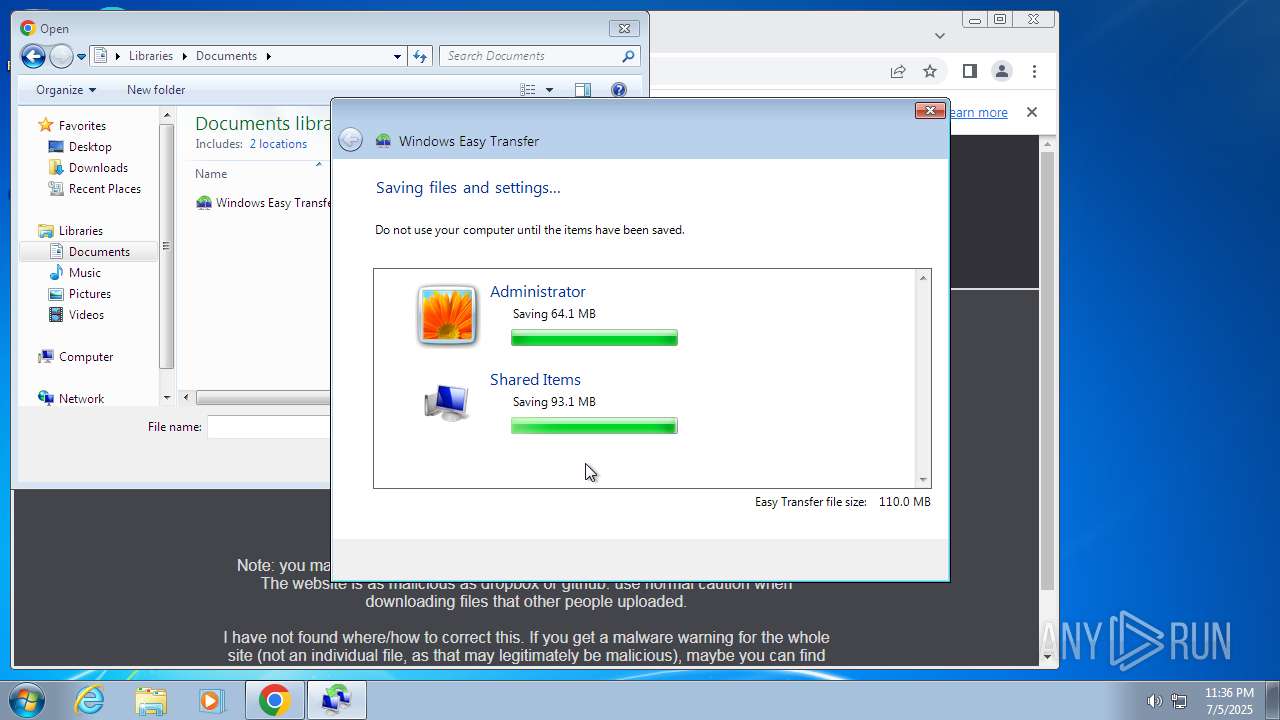Switch to Chrome in the taskbar
Viewport: 1280px width, 720px height.
tap(275, 700)
